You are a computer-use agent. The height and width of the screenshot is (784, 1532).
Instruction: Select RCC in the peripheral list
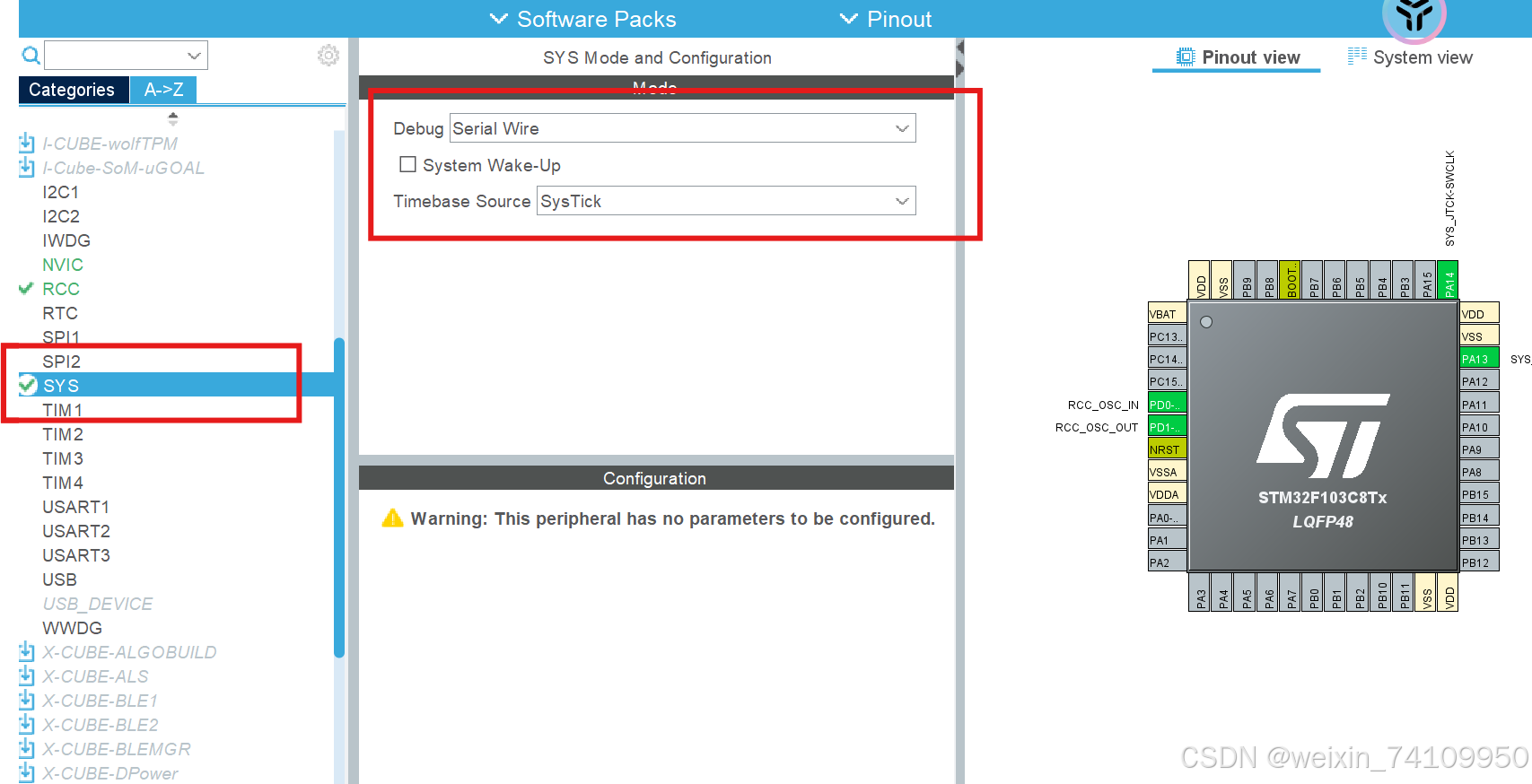coord(61,289)
